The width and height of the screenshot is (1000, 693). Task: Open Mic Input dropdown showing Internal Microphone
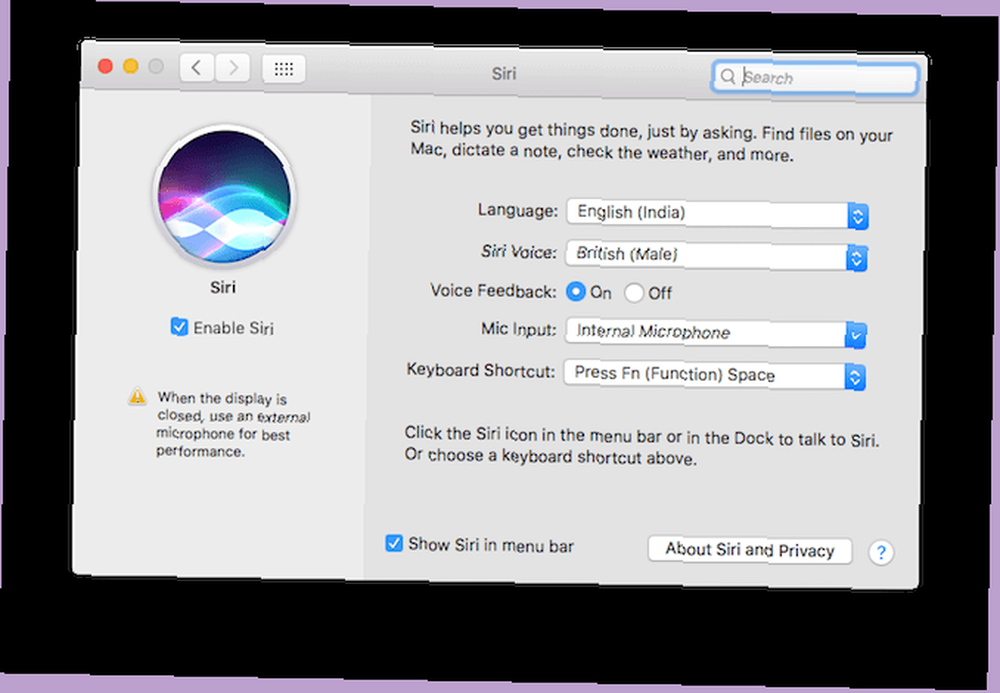[716, 333]
